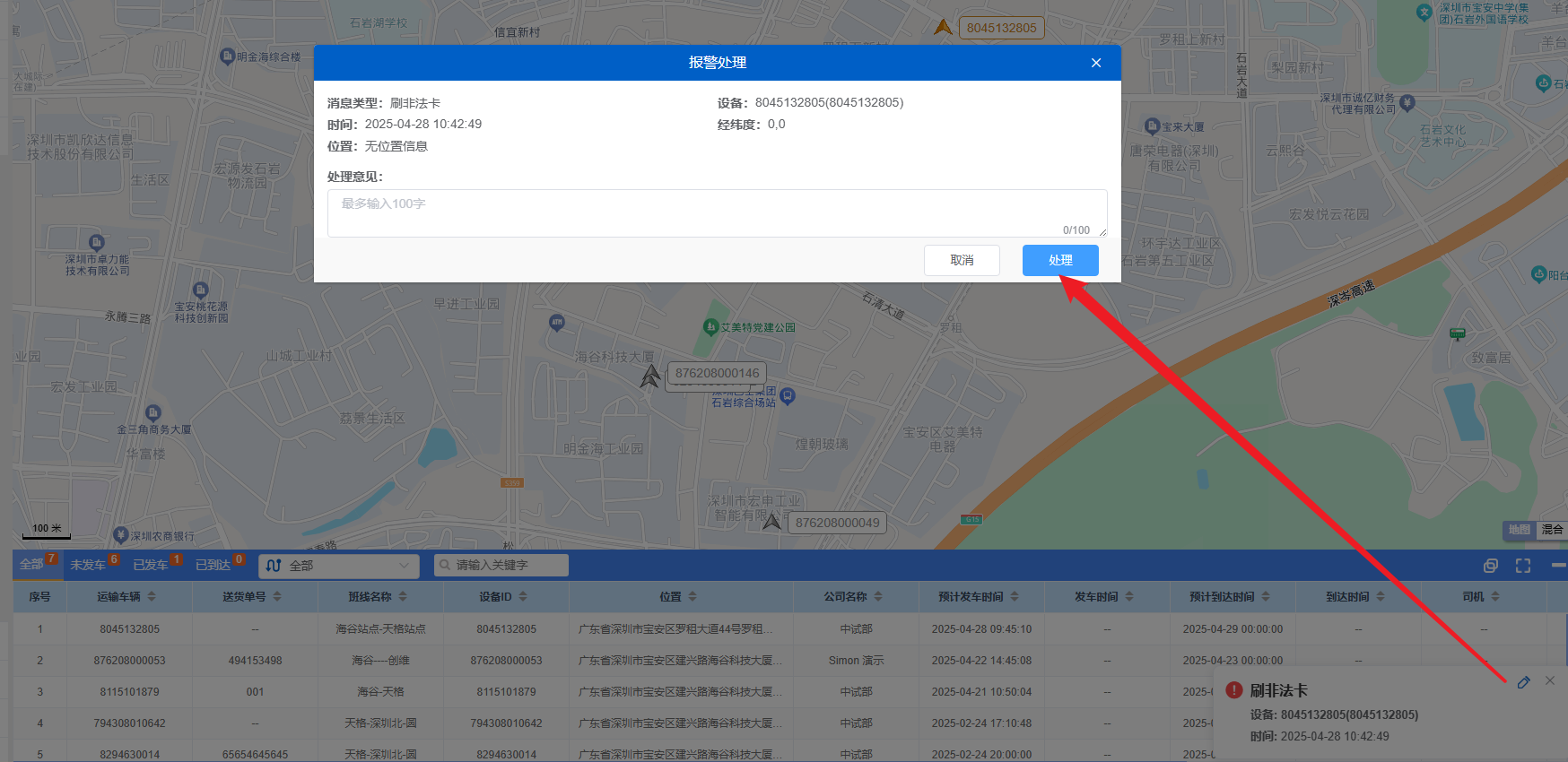
Task: Switch the map to 地图 map view
Action: 1519,530
